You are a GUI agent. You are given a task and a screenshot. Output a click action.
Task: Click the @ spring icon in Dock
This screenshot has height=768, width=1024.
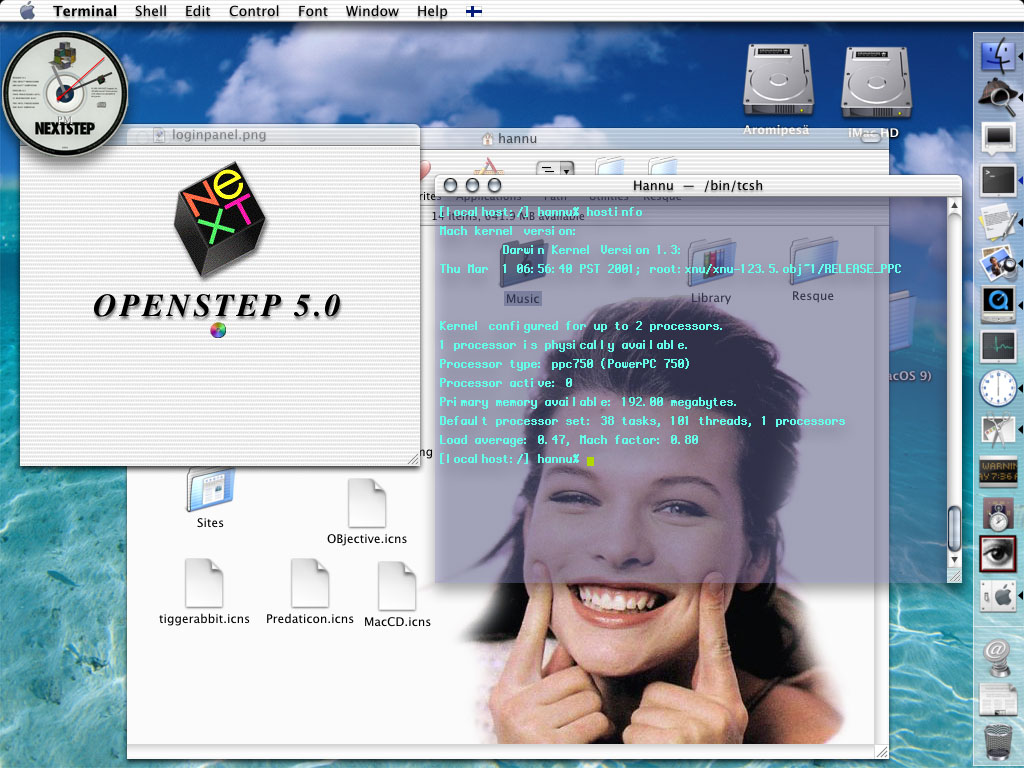point(997,658)
